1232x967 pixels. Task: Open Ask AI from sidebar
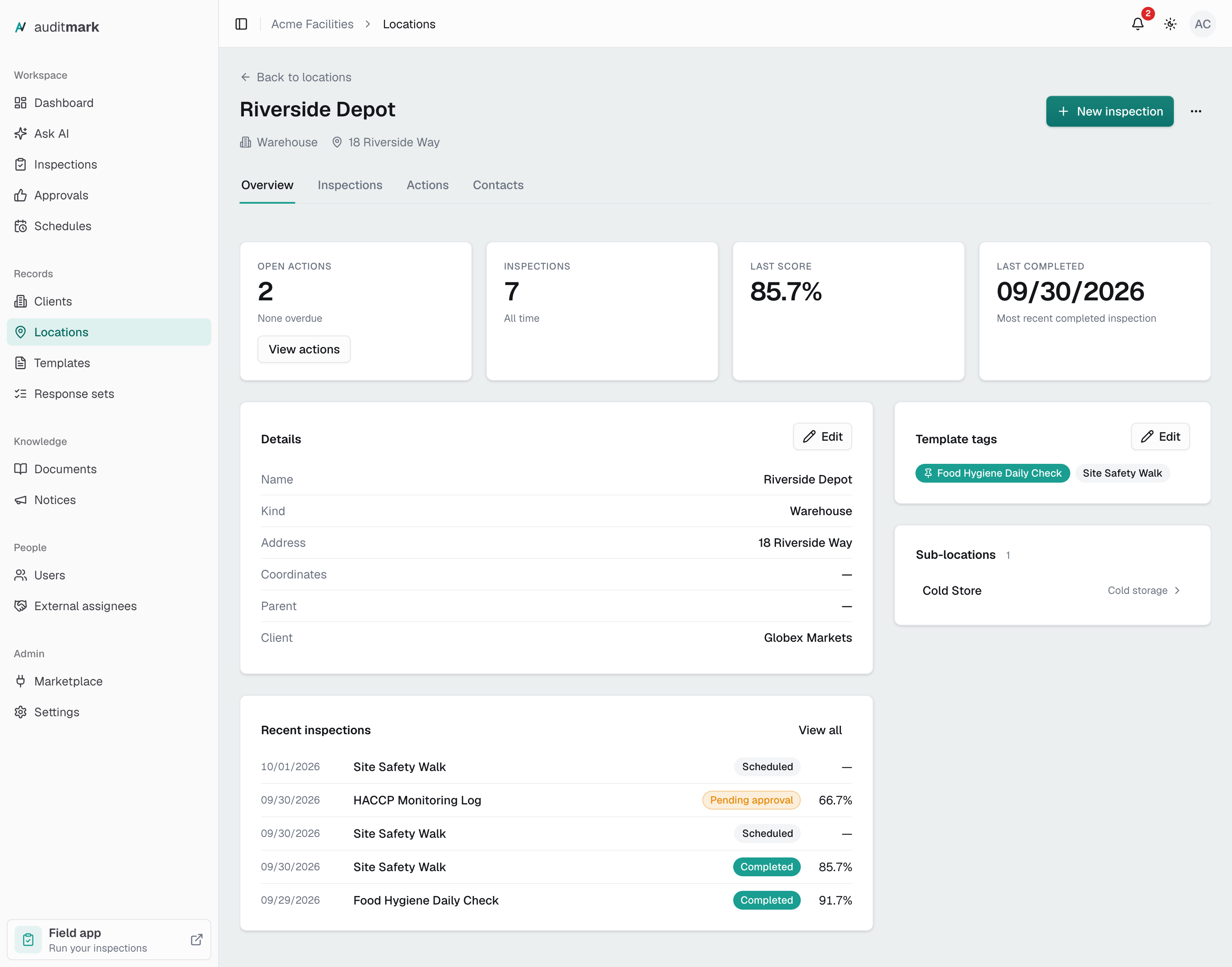click(109, 133)
